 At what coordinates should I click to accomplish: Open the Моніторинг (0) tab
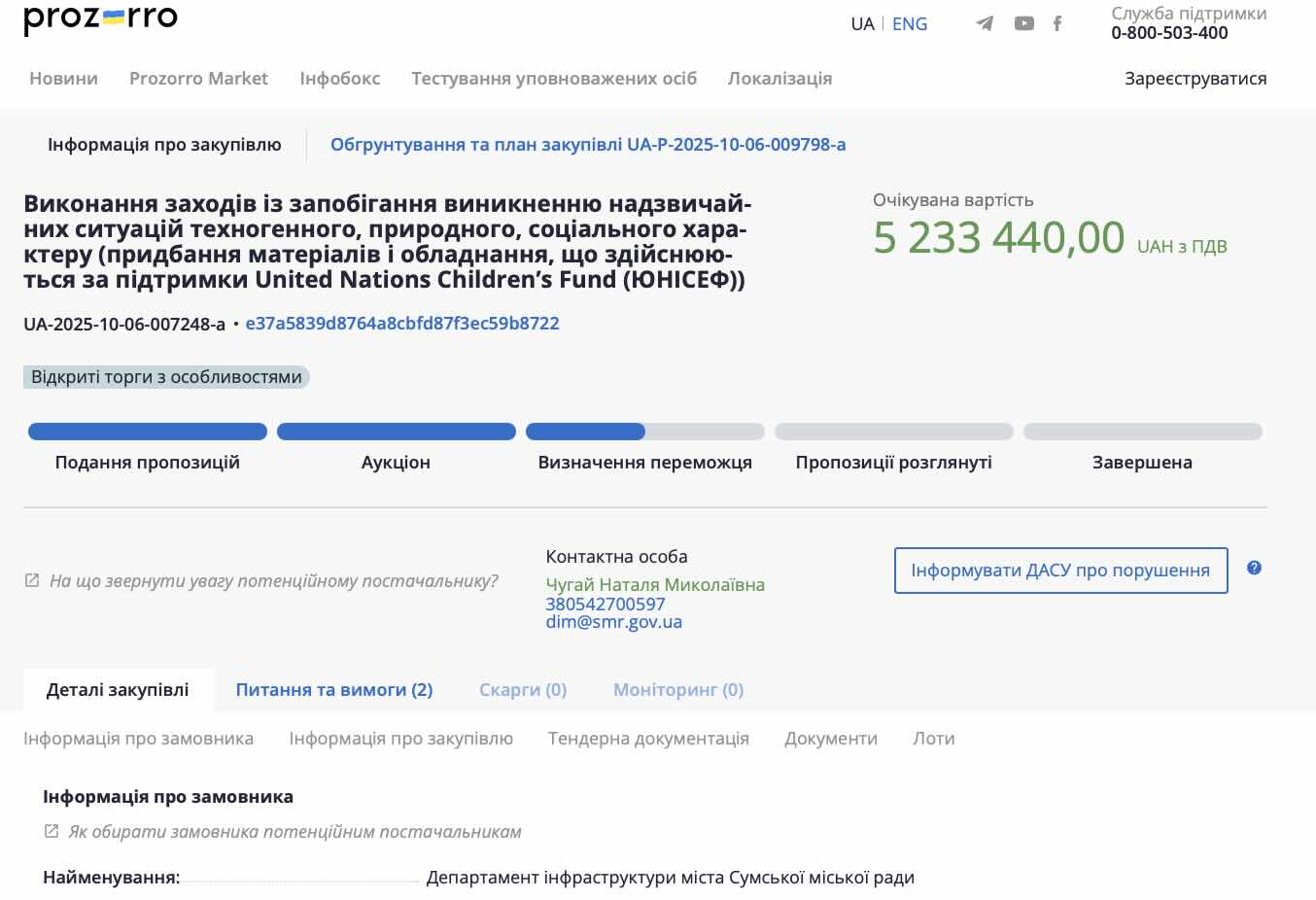pyautogui.click(x=677, y=690)
